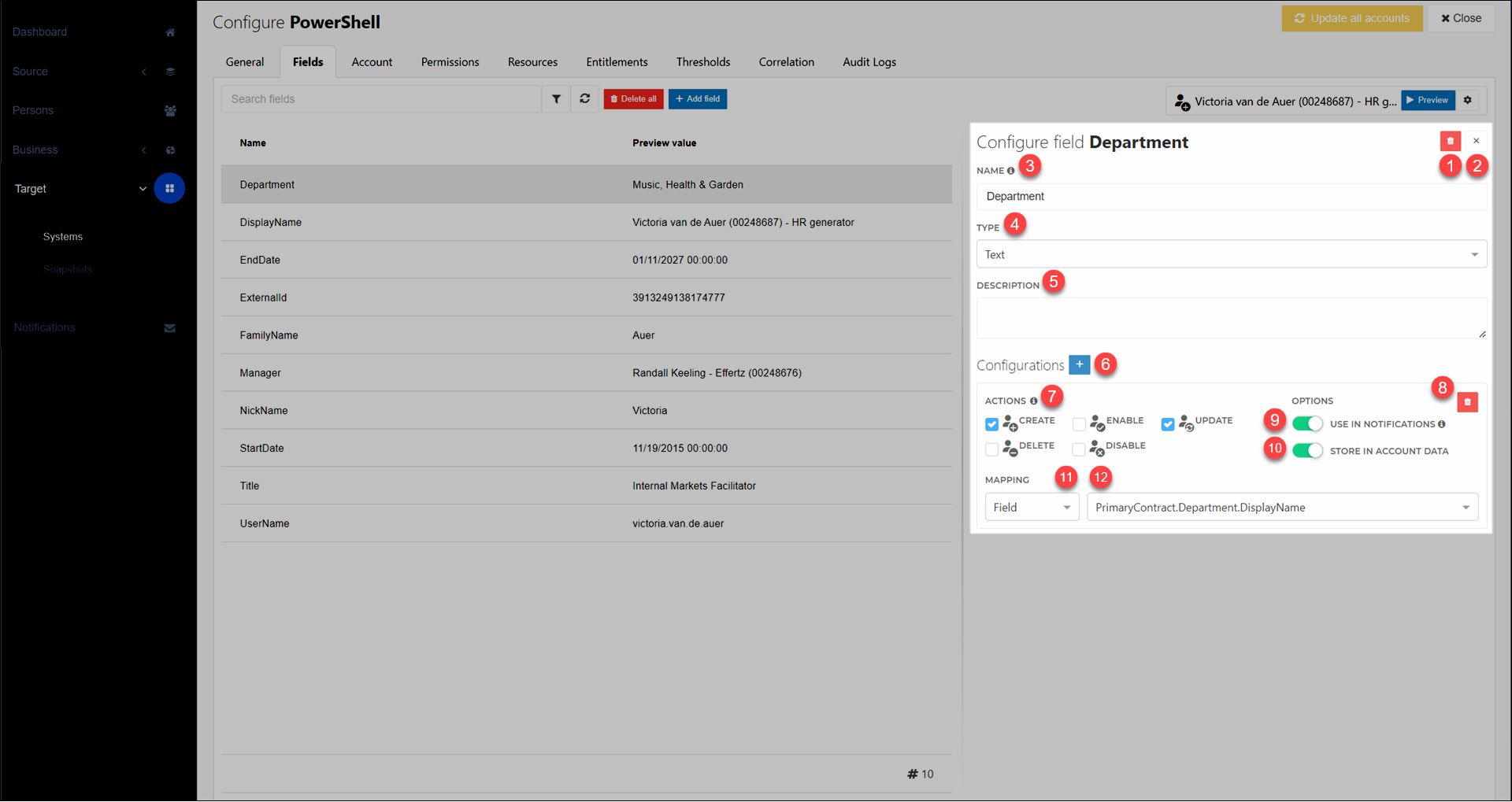
Task: Click the Actions info icon
Action: coord(1033,401)
